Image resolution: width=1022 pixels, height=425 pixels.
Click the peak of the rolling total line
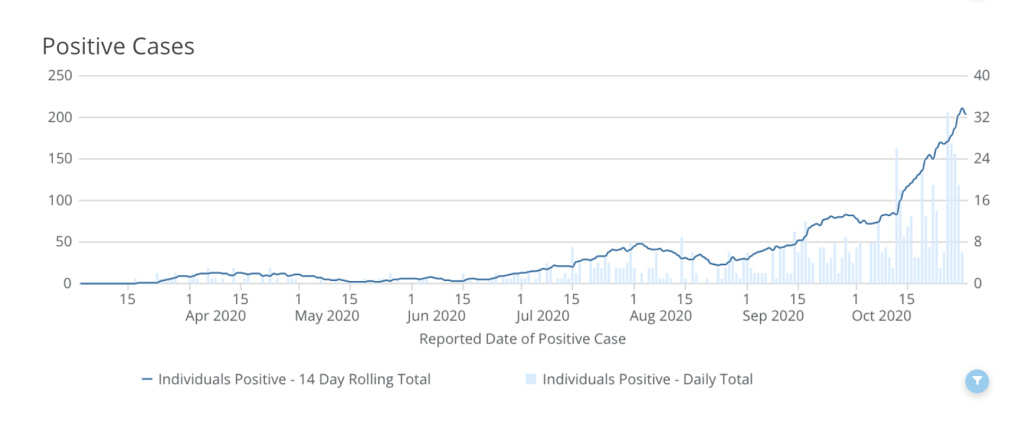pyautogui.click(x=962, y=109)
